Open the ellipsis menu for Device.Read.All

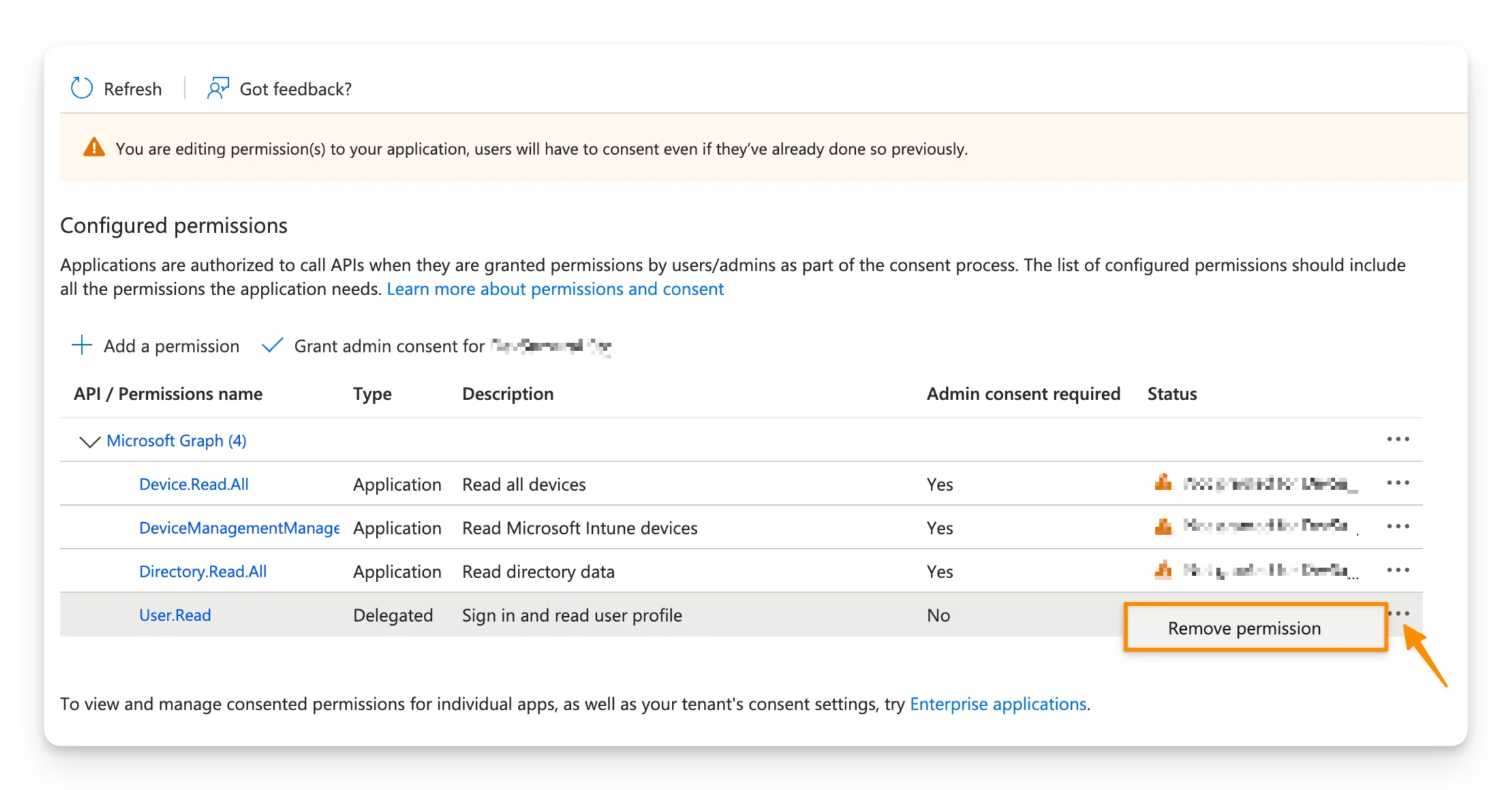(x=1398, y=483)
